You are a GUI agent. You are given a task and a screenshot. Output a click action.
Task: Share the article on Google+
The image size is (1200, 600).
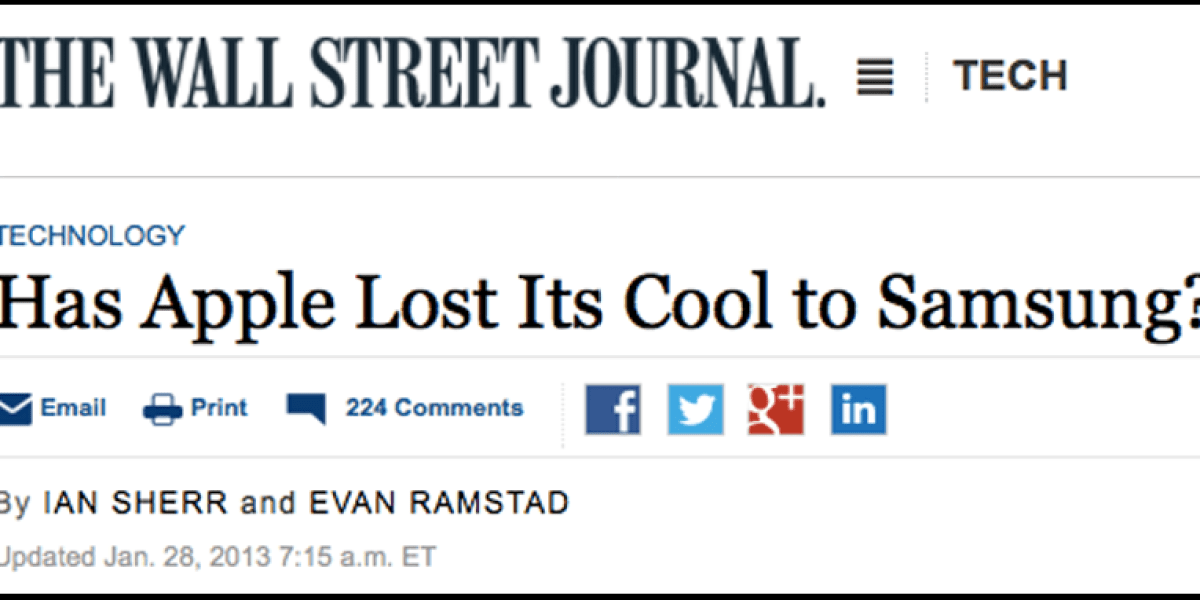point(777,409)
